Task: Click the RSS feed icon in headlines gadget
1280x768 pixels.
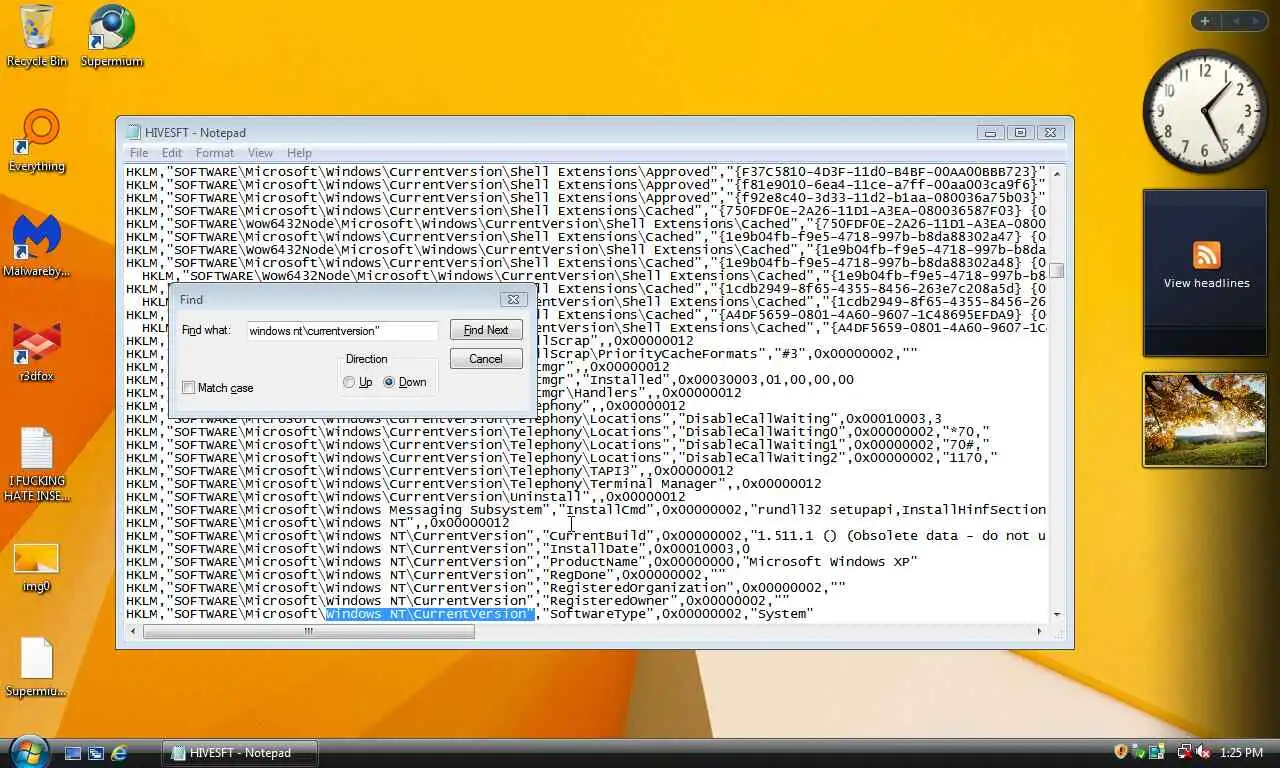Action: tap(1206, 254)
